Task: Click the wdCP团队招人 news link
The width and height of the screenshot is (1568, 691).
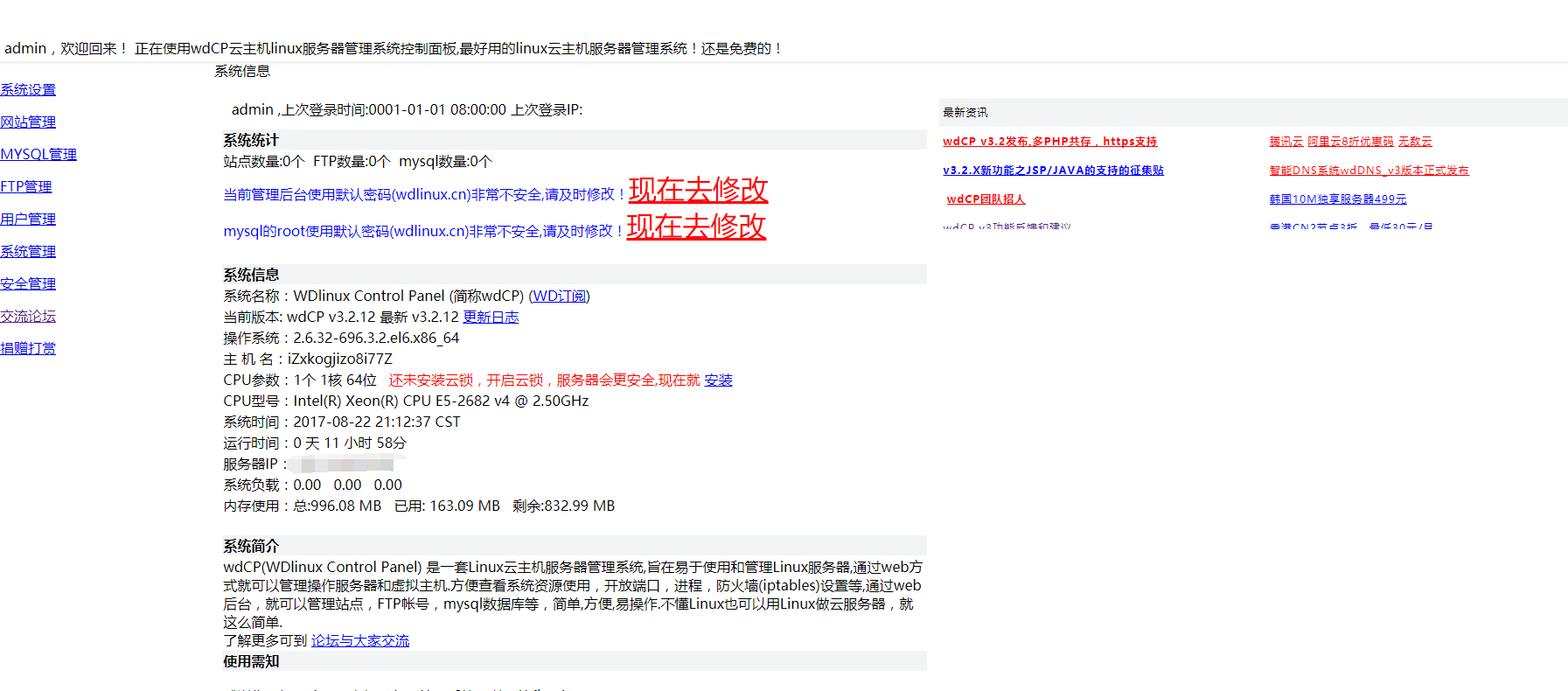Action: (986, 199)
